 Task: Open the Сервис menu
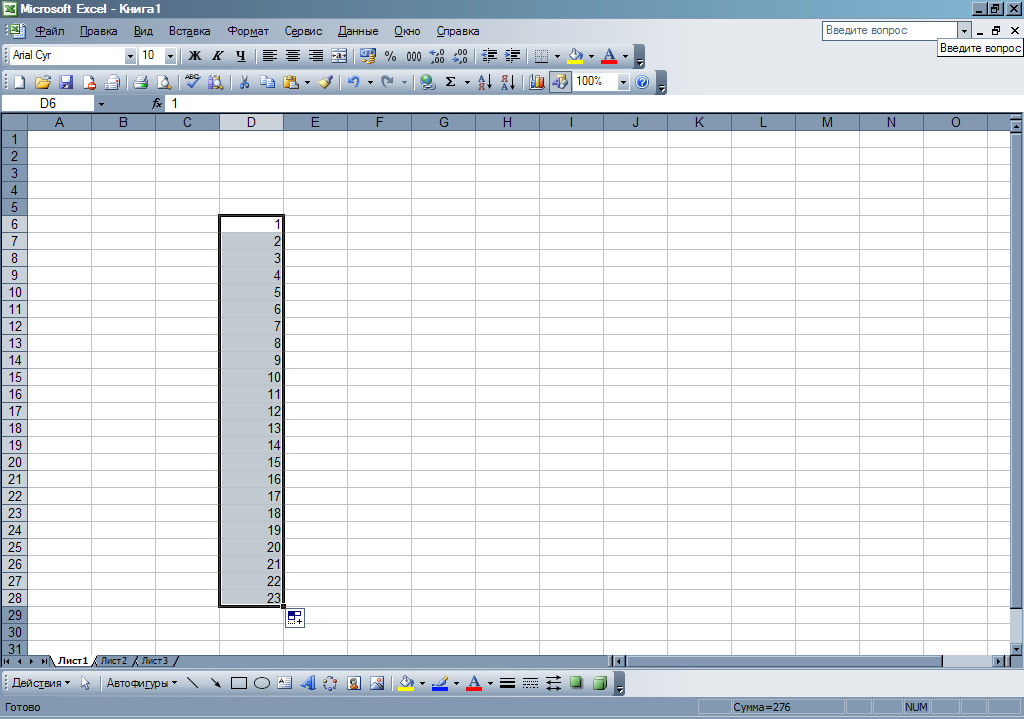303,31
